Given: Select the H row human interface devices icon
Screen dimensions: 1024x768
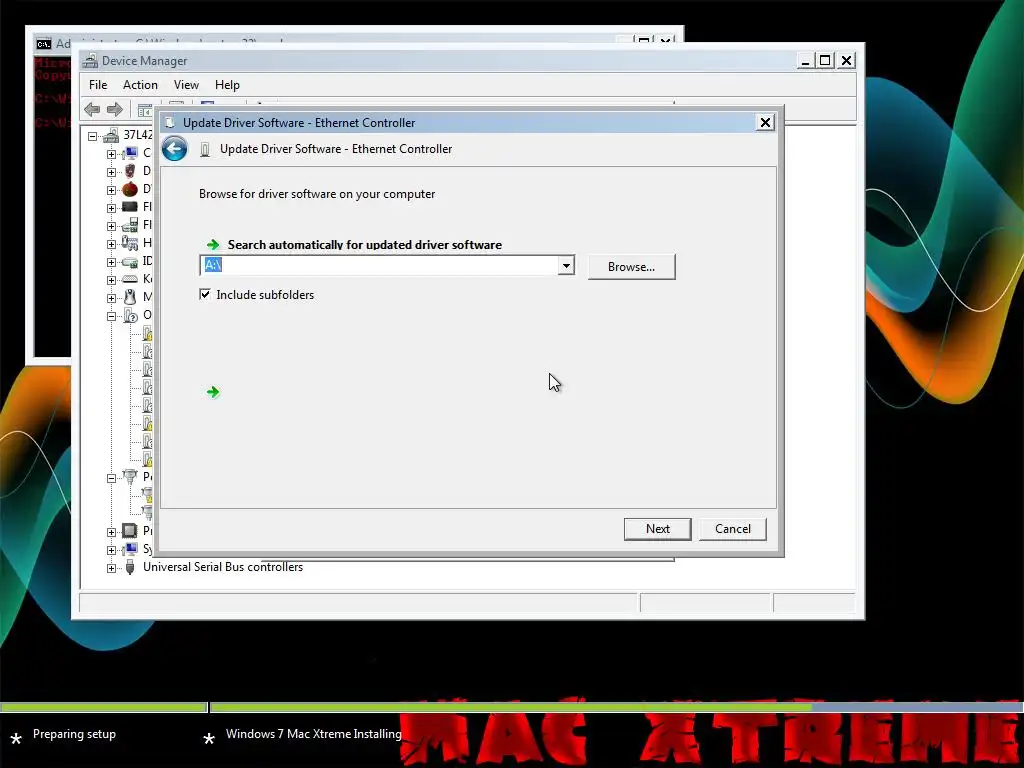Looking at the screenshot, I should coord(130,243).
